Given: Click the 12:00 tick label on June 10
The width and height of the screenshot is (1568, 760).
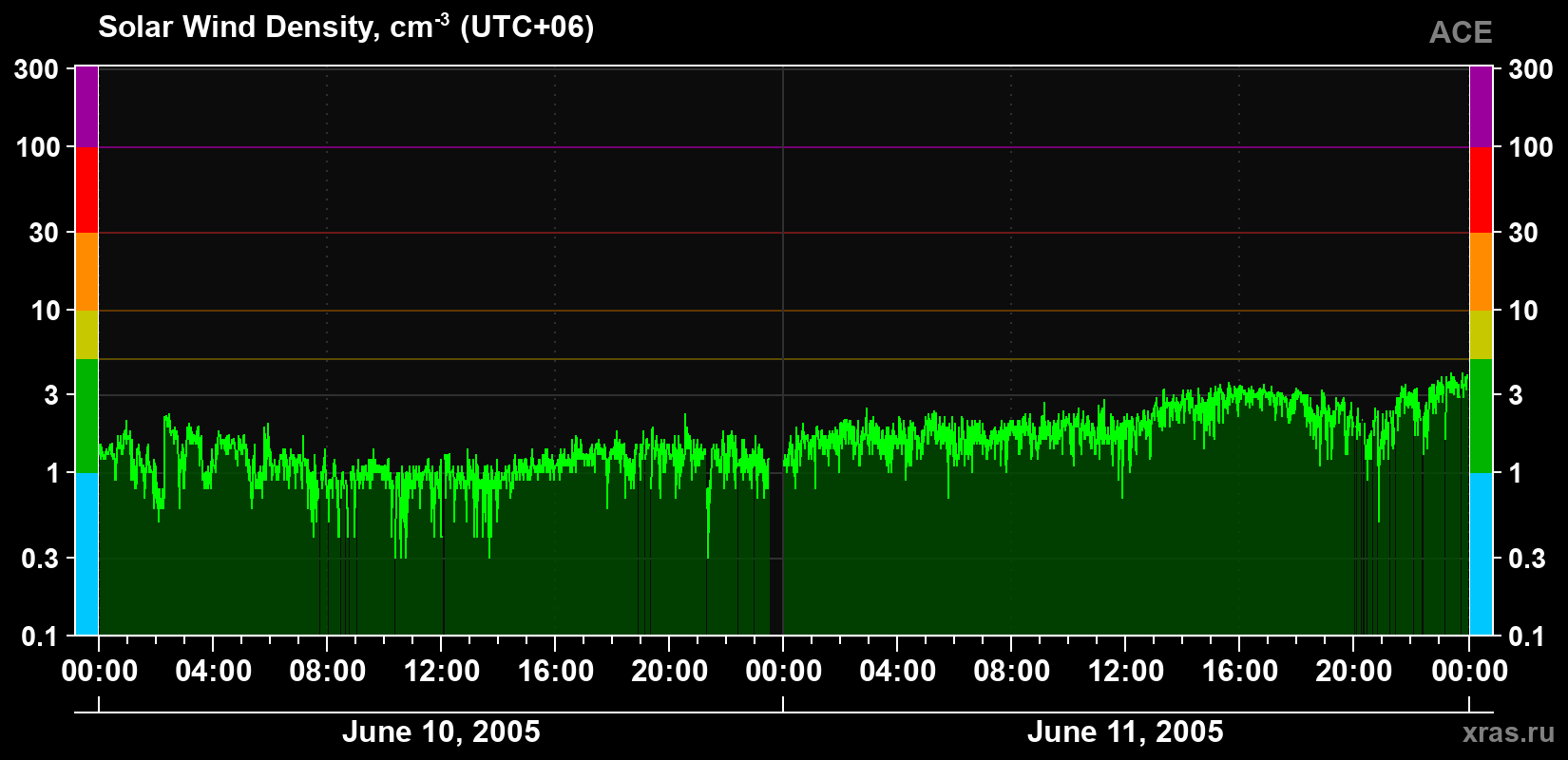Looking at the screenshot, I should point(441,671).
